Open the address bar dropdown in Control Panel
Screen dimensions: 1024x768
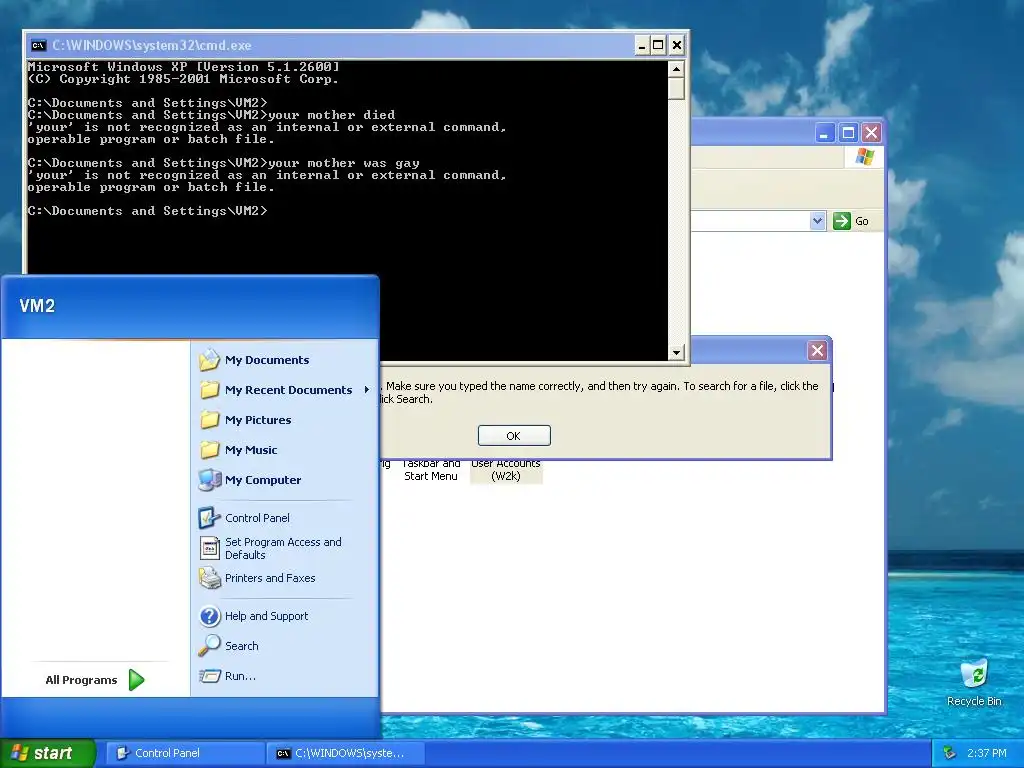[x=817, y=221]
